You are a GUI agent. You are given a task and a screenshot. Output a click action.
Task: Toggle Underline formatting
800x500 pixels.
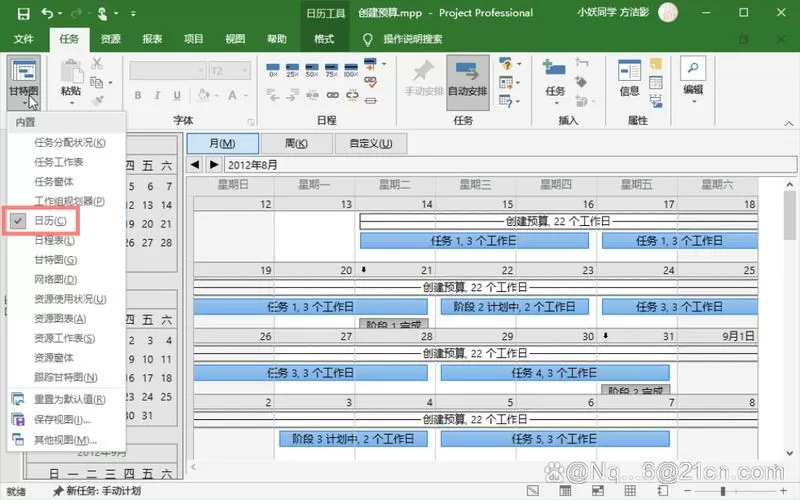(x=177, y=95)
